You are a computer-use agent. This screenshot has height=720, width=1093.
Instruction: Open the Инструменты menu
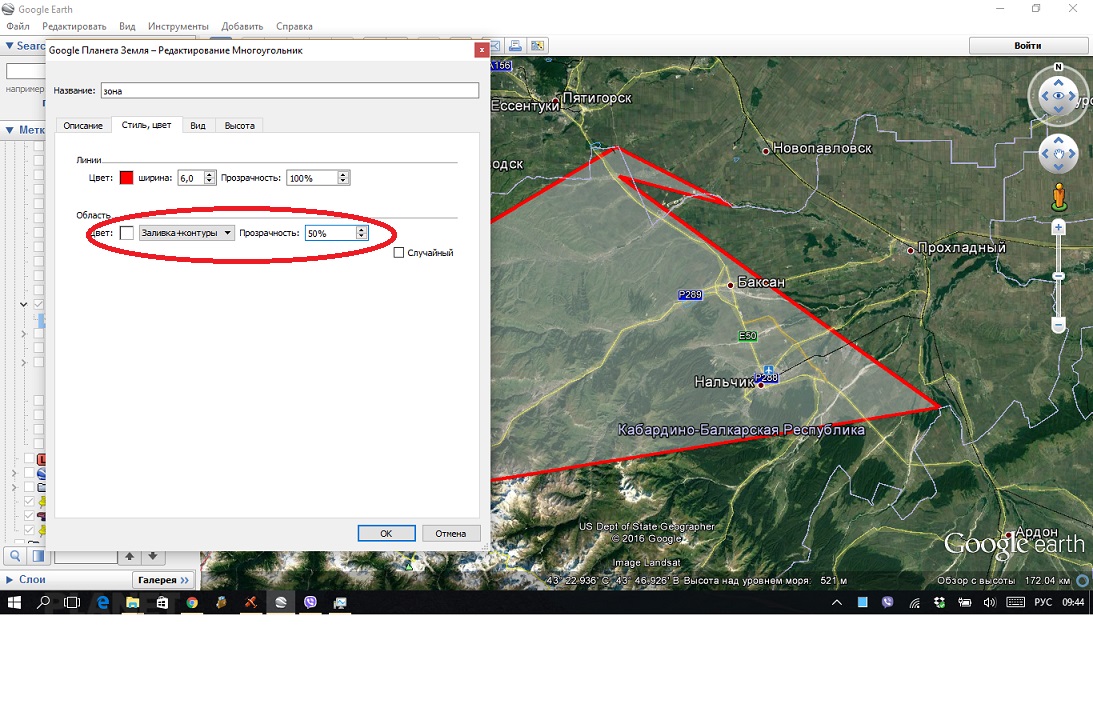tap(178, 26)
